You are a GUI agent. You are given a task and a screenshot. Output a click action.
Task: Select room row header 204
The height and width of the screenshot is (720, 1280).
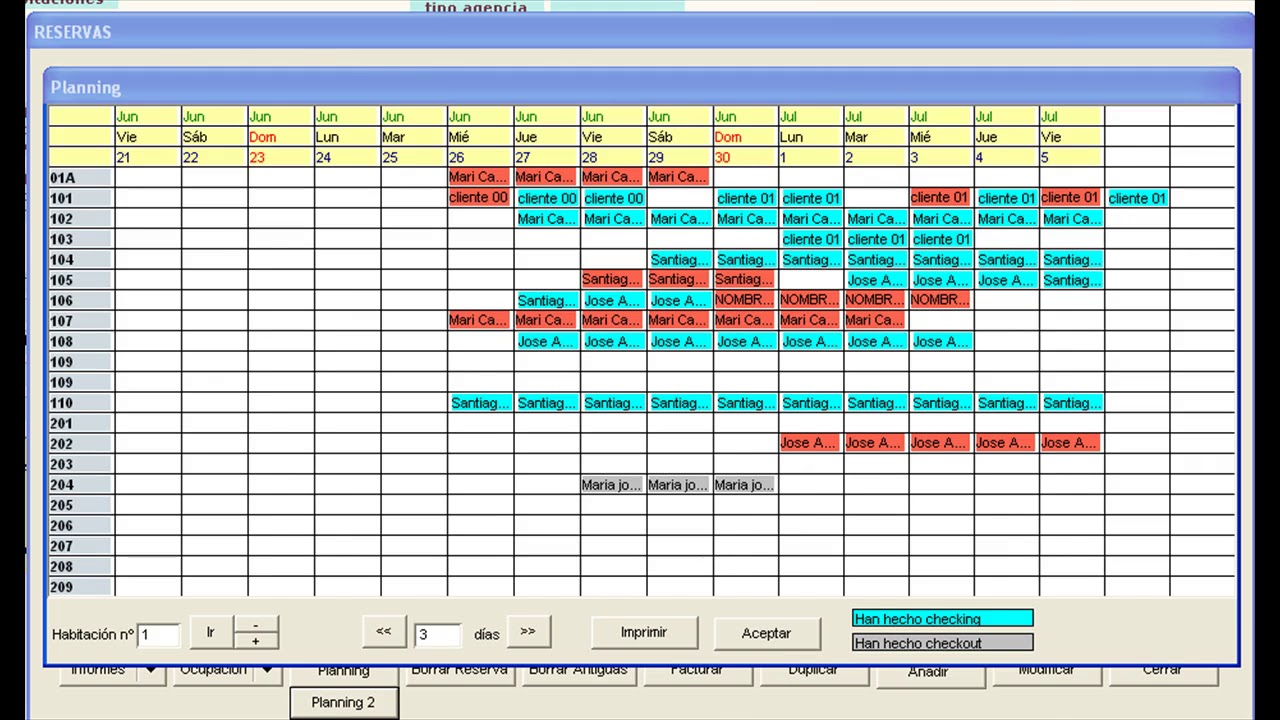[x=80, y=485]
